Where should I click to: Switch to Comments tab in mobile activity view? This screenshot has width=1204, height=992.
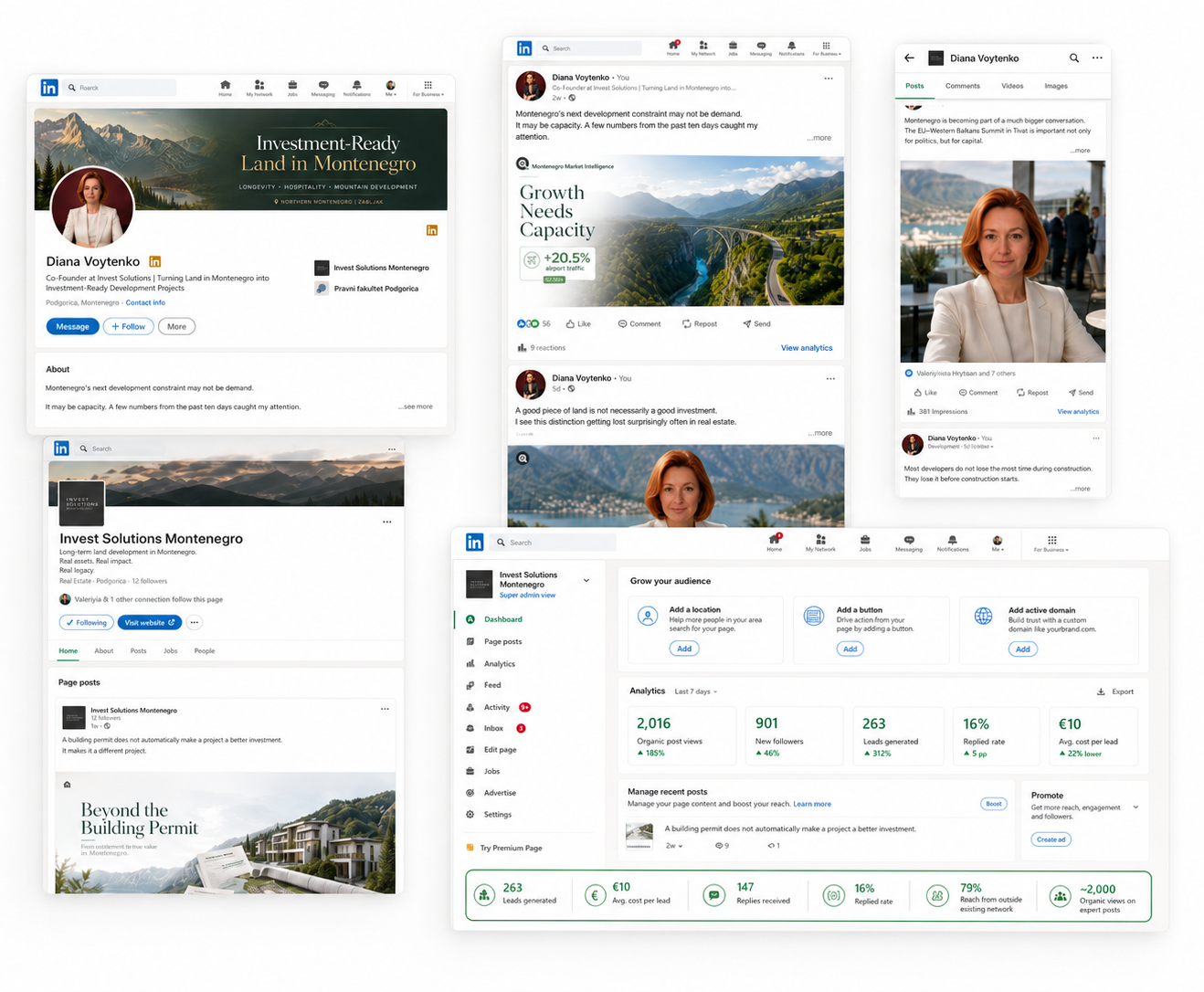963,86
